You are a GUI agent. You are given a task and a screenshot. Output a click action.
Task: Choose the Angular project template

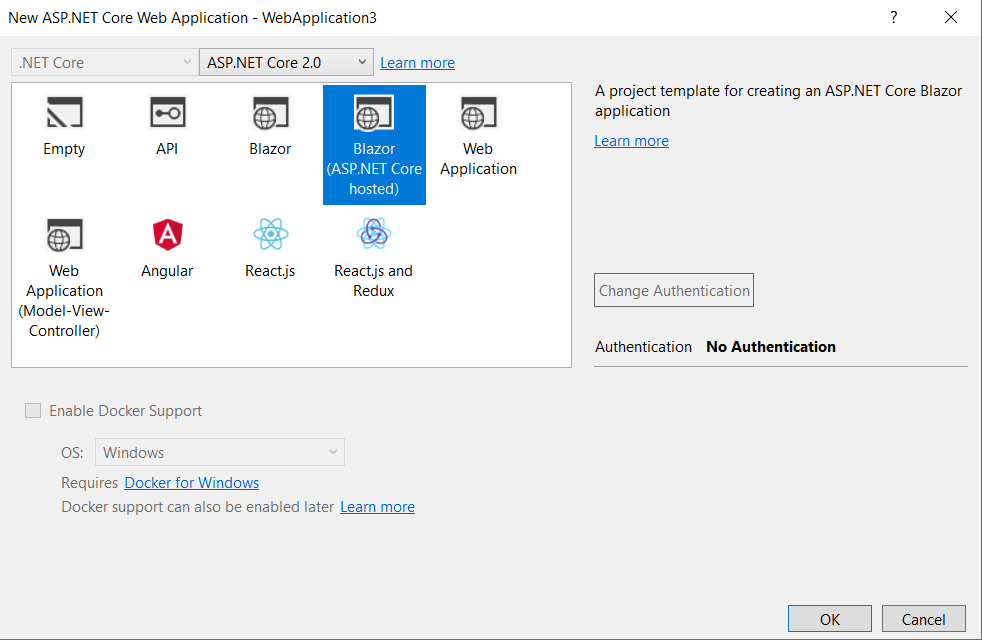click(167, 245)
